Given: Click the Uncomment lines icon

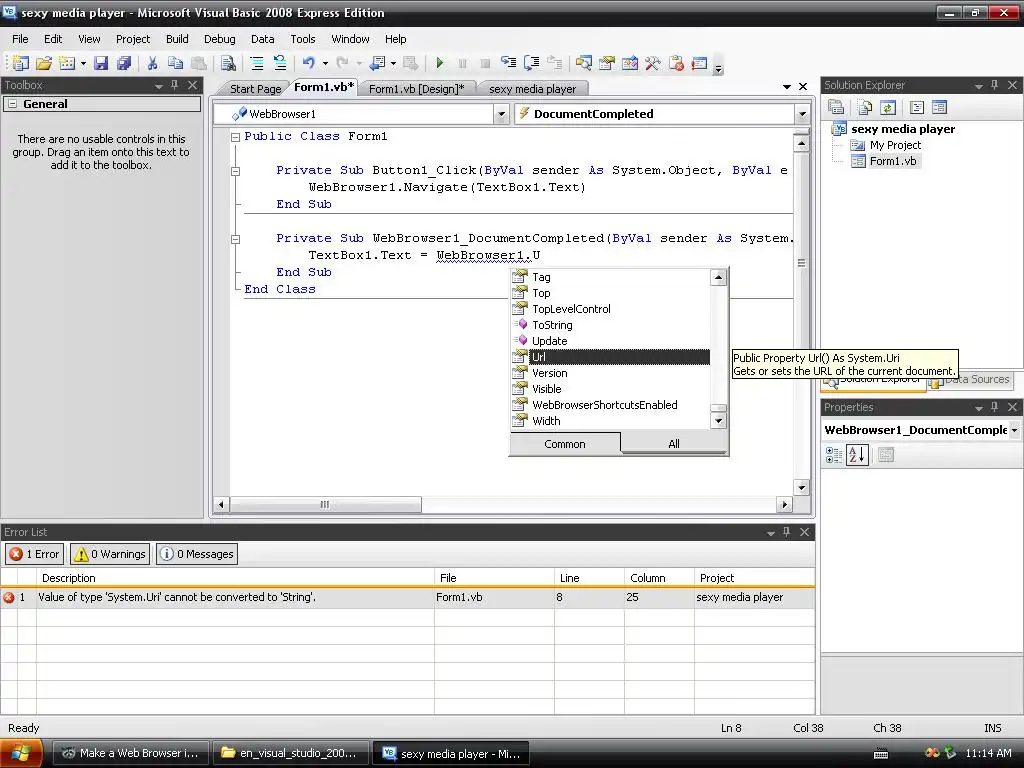Looking at the screenshot, I should (x=280, y=63).
